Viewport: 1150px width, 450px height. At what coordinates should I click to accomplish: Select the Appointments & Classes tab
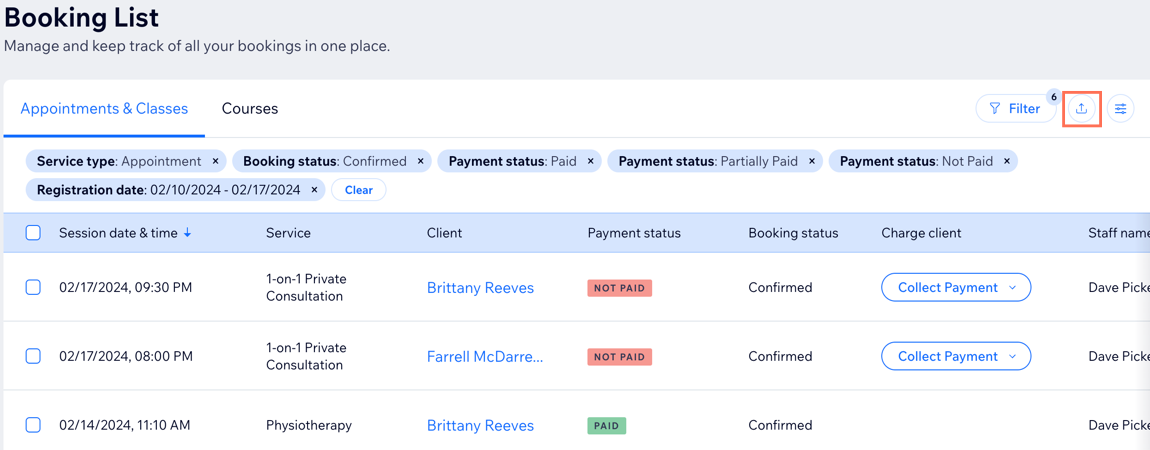point(104,108)
